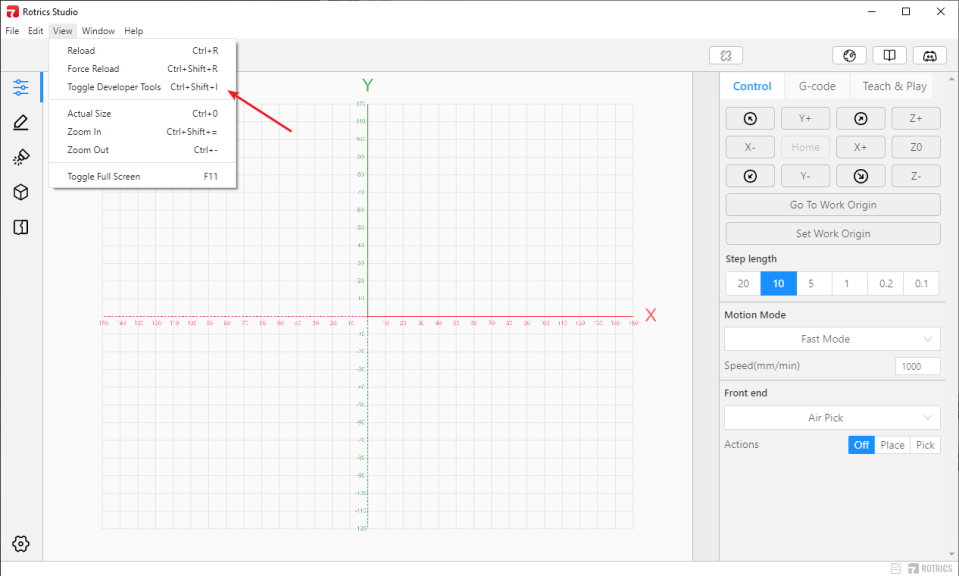Choose Toggle Full Screen entry

pyautogui.click(x=143, y=177)
